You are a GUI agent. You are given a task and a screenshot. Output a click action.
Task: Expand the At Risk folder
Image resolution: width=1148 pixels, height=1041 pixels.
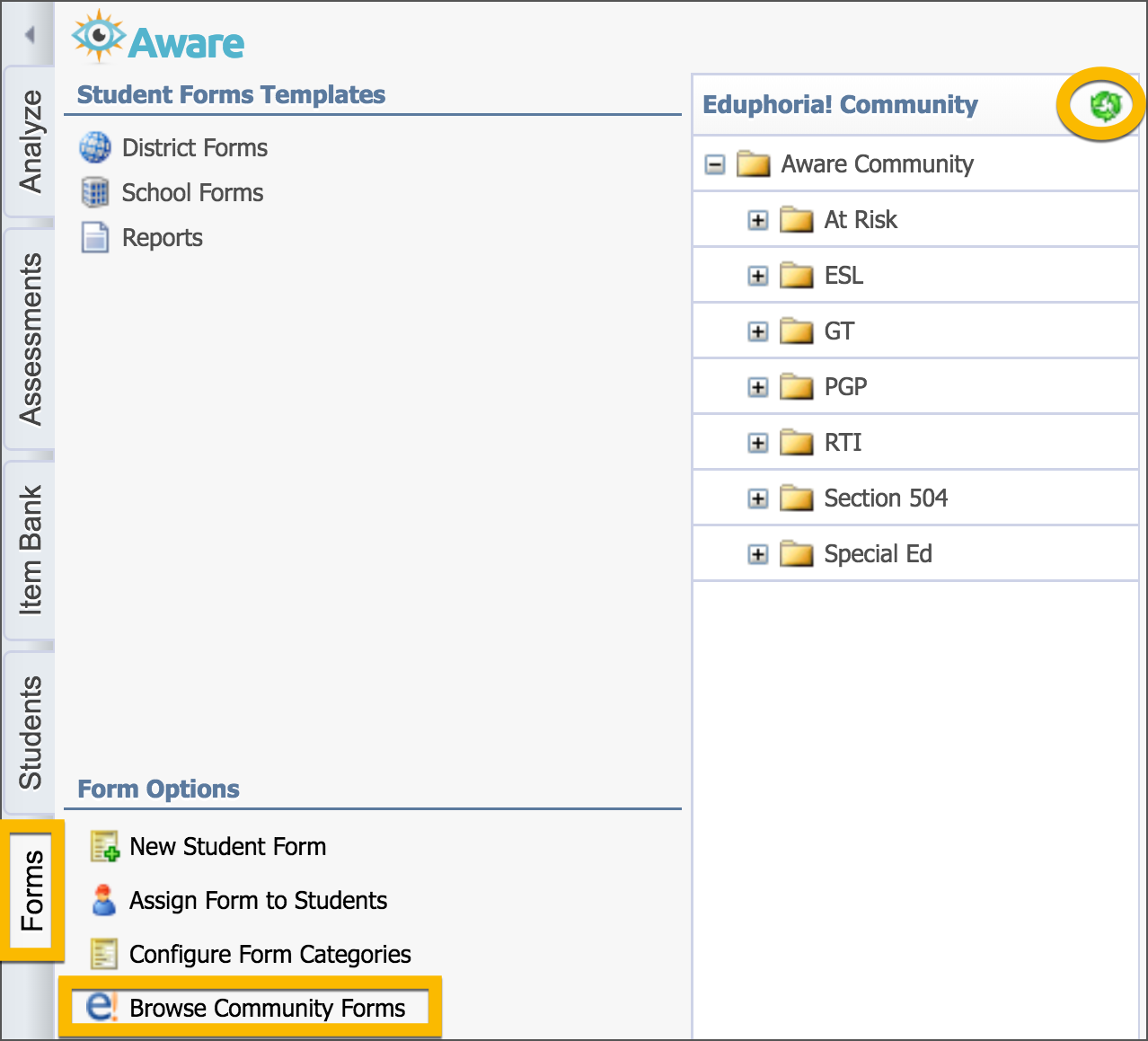758,220
